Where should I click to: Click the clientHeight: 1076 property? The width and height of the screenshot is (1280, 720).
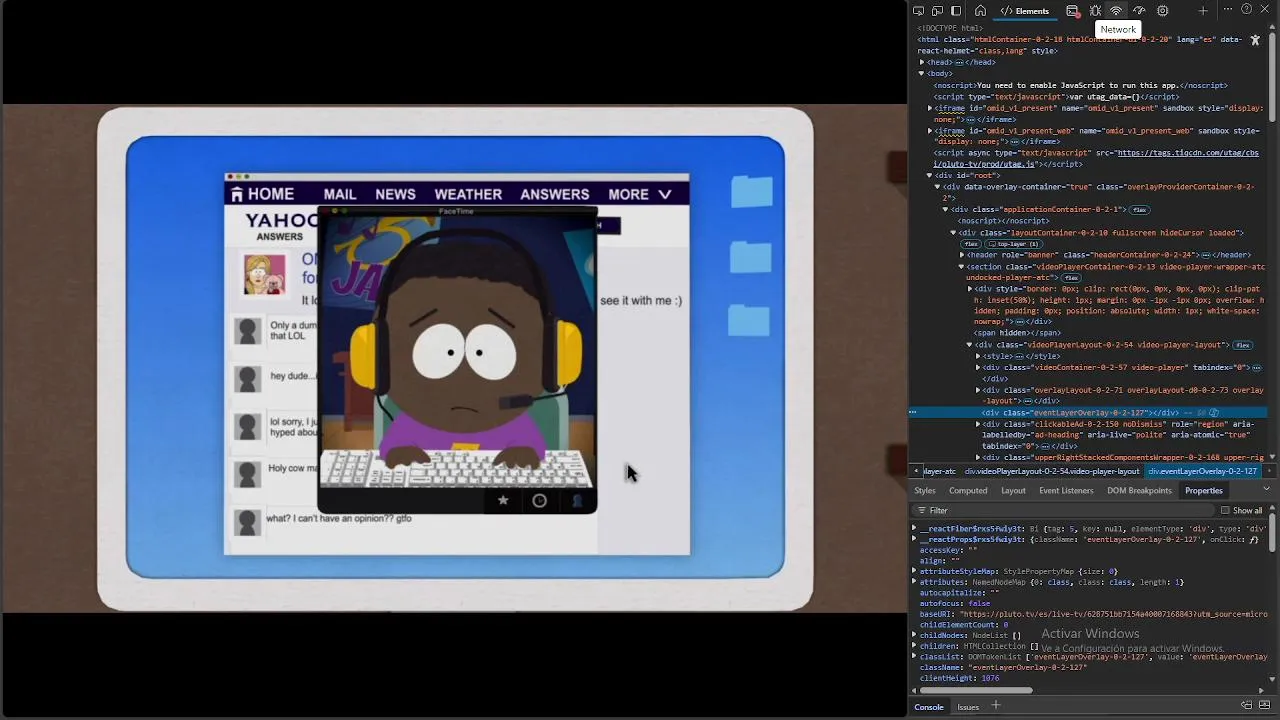[959, 679]
